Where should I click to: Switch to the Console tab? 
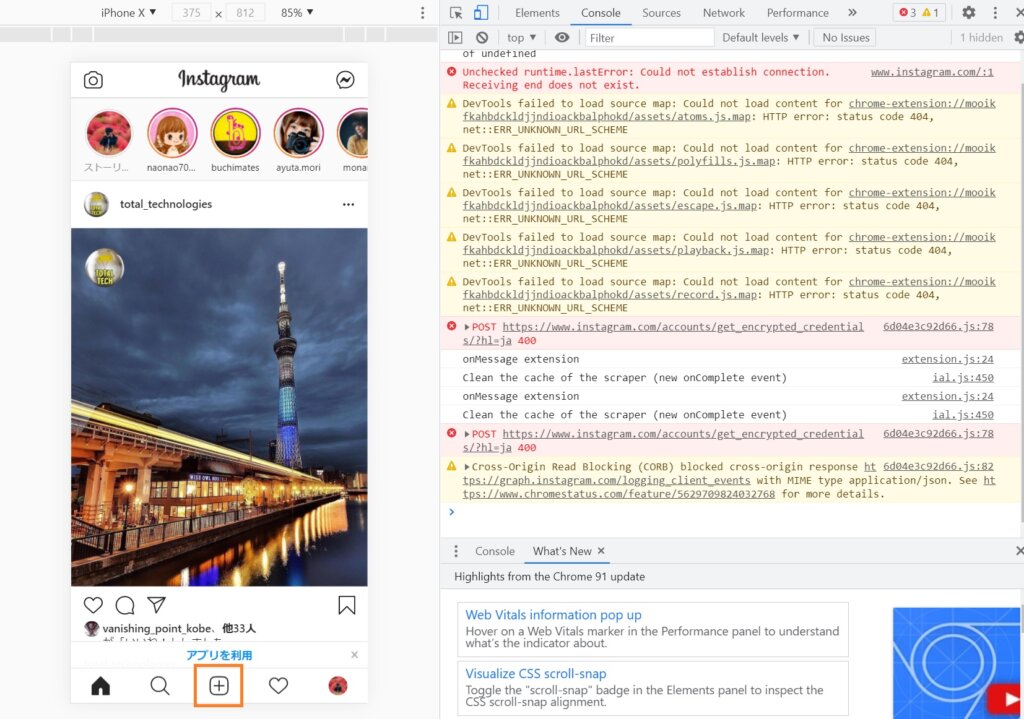(x=601, y=12)
